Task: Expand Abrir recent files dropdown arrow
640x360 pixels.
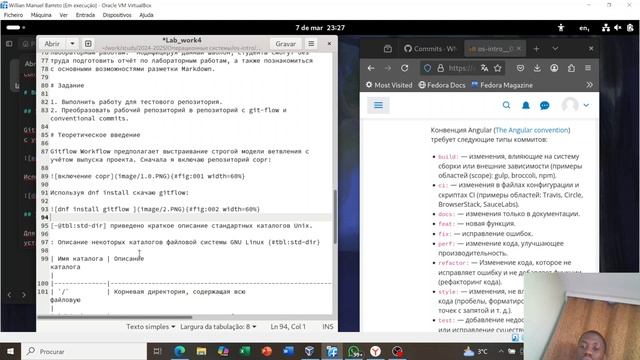Action: 72,44
